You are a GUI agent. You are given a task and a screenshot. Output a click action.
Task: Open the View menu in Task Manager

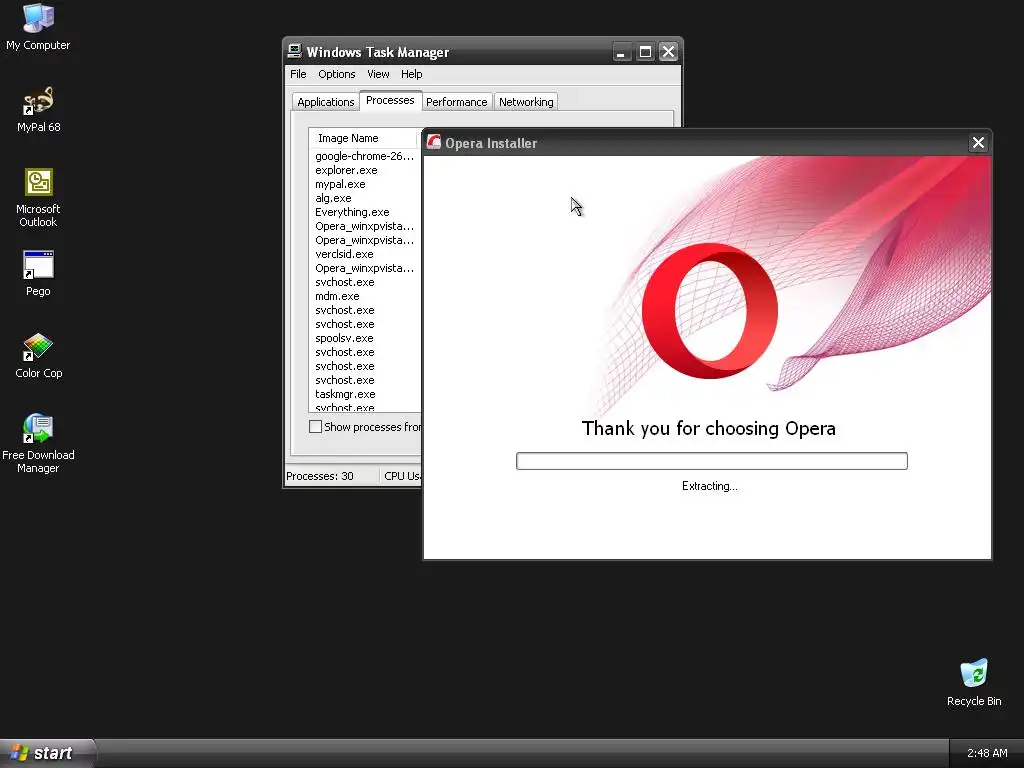(x=377, y=74)
